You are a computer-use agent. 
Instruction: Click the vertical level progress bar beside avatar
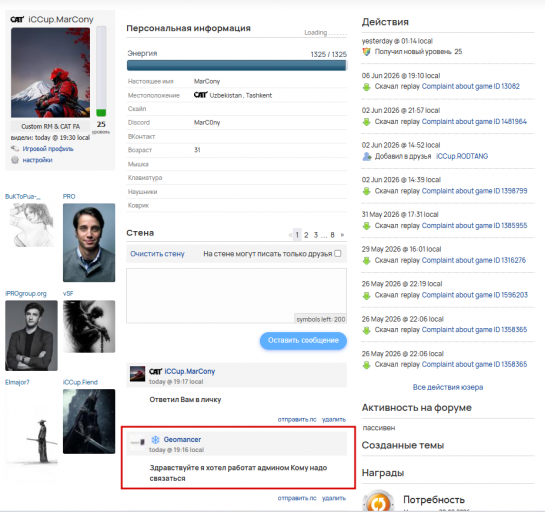pyautogui.click(x=101, y=71)
